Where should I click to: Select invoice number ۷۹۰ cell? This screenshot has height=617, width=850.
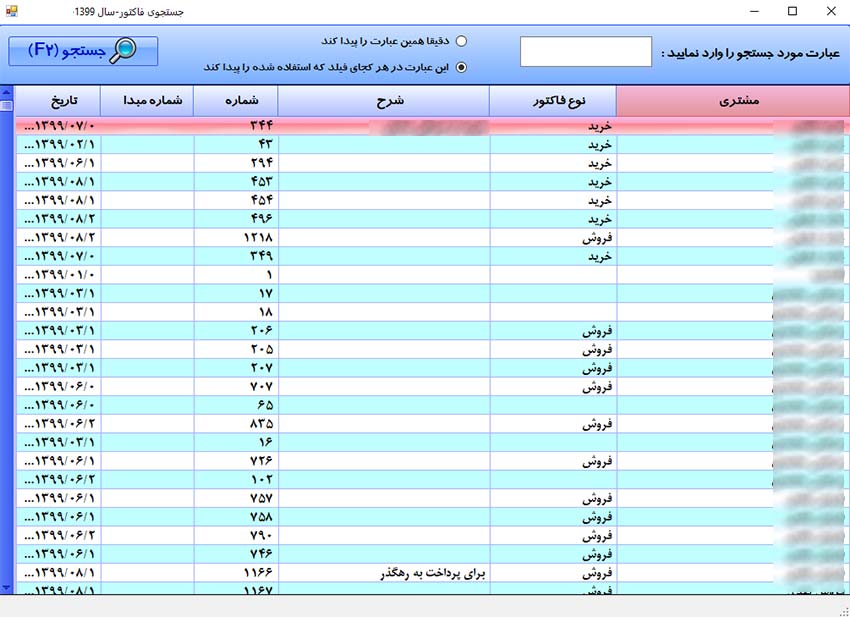point(236,535)
